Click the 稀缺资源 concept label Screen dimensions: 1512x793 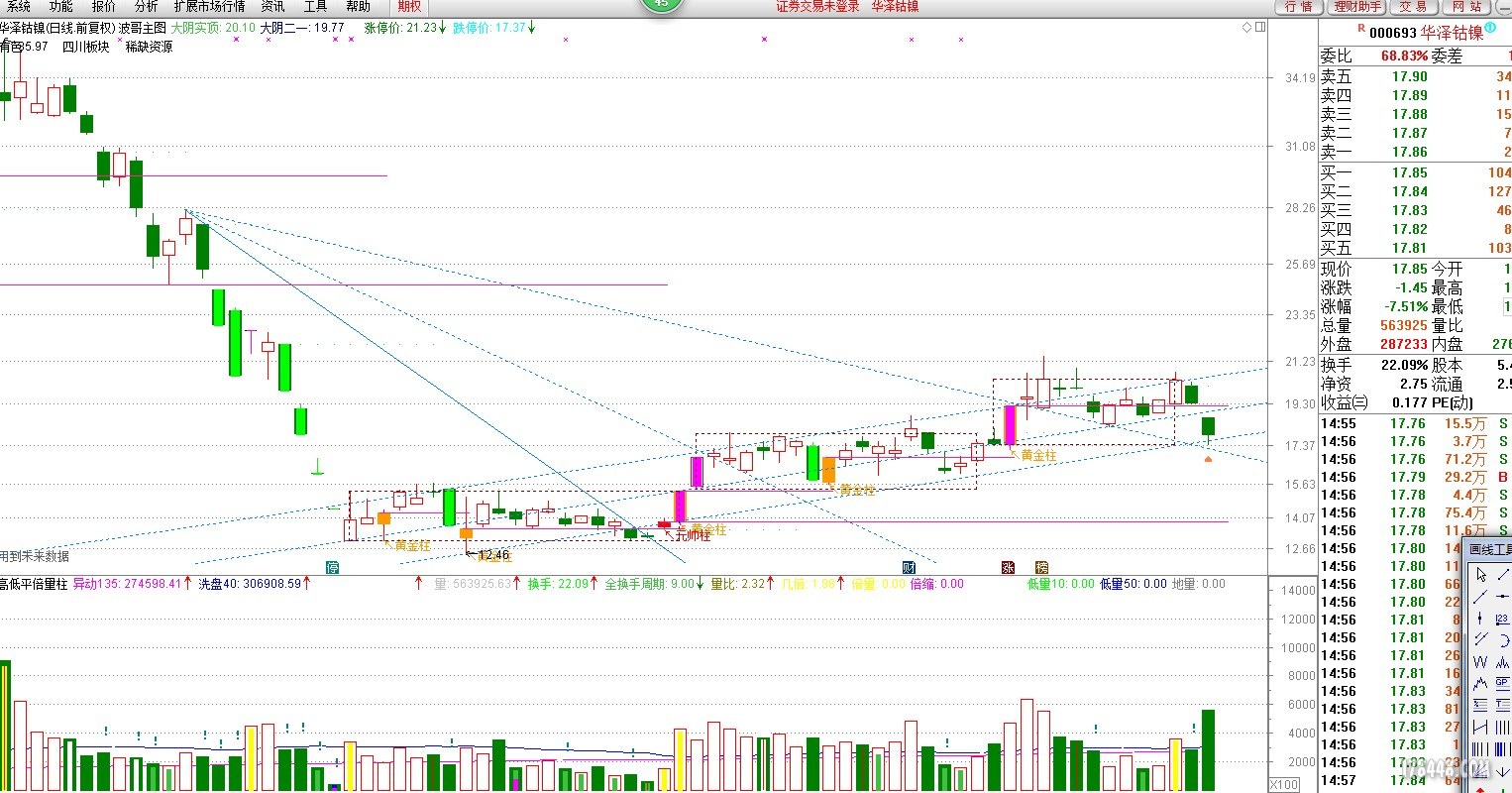[x=150, y=47]
